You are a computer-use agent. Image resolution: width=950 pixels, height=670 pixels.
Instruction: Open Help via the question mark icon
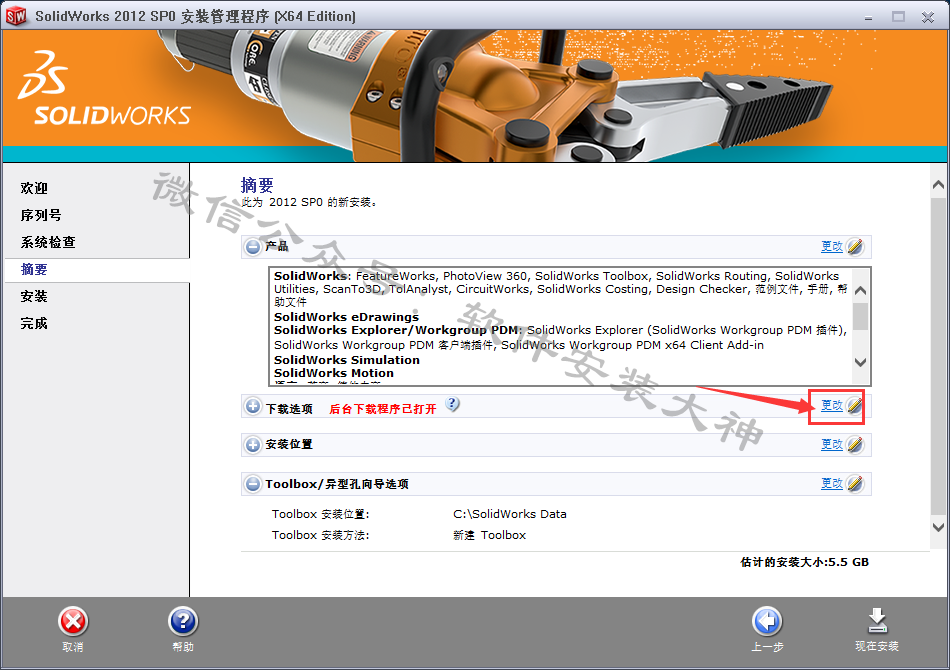pyautogui.click(x=183, y=622)
